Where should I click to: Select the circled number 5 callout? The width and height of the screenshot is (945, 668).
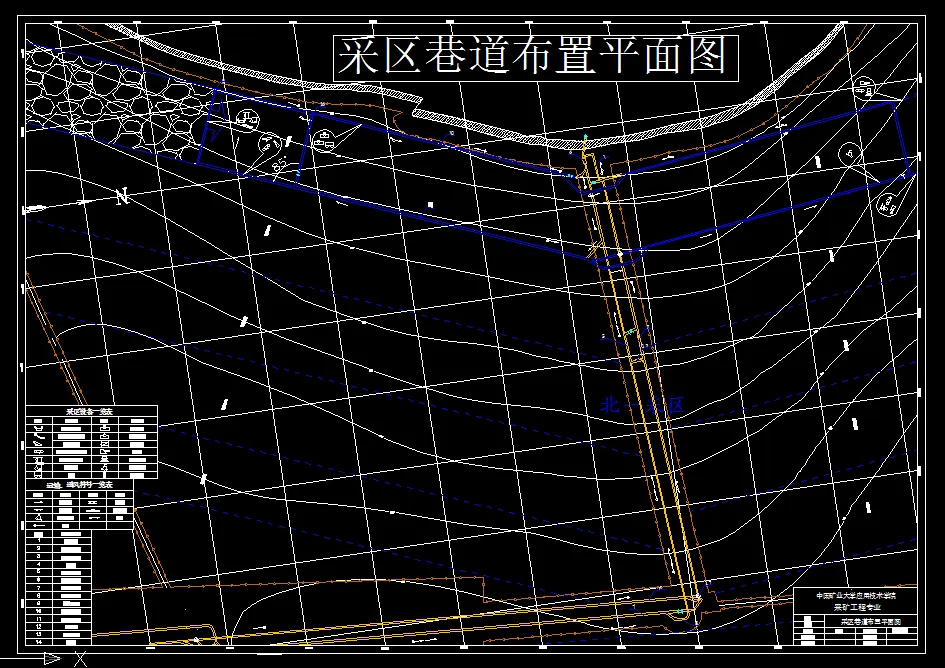click(852, 153)
